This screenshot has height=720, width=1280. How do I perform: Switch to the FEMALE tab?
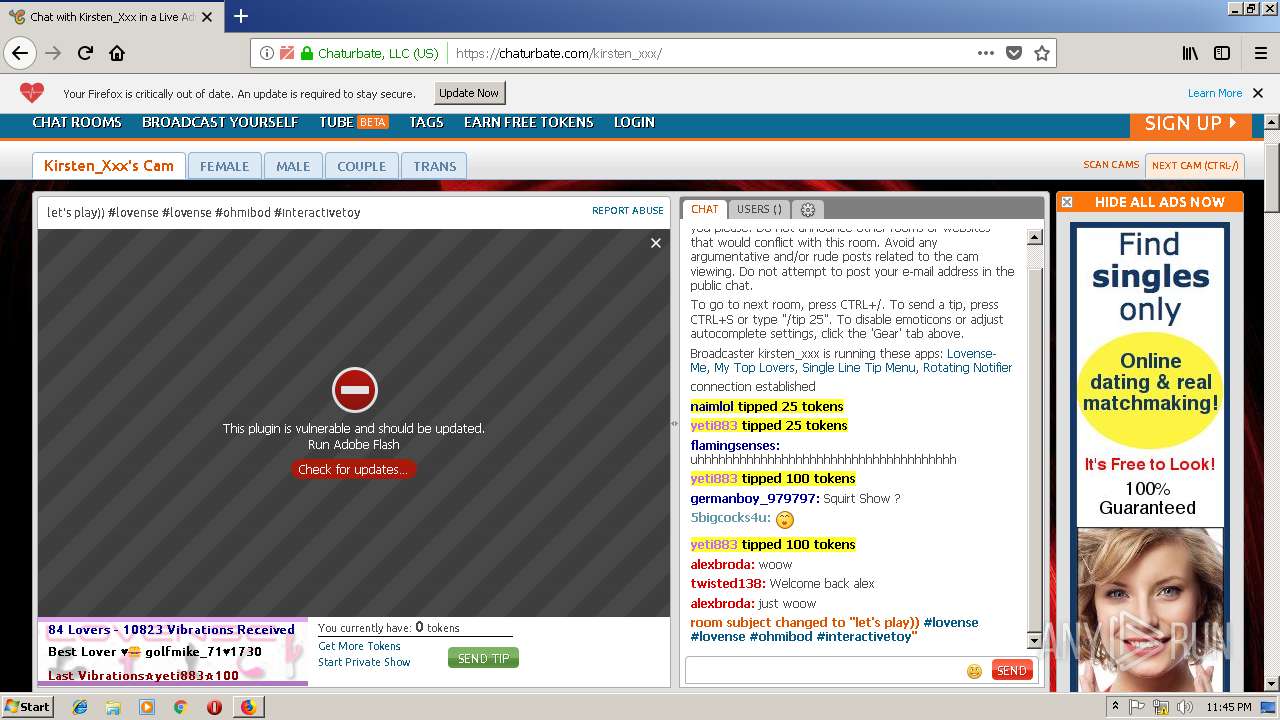tap(224, 166)
